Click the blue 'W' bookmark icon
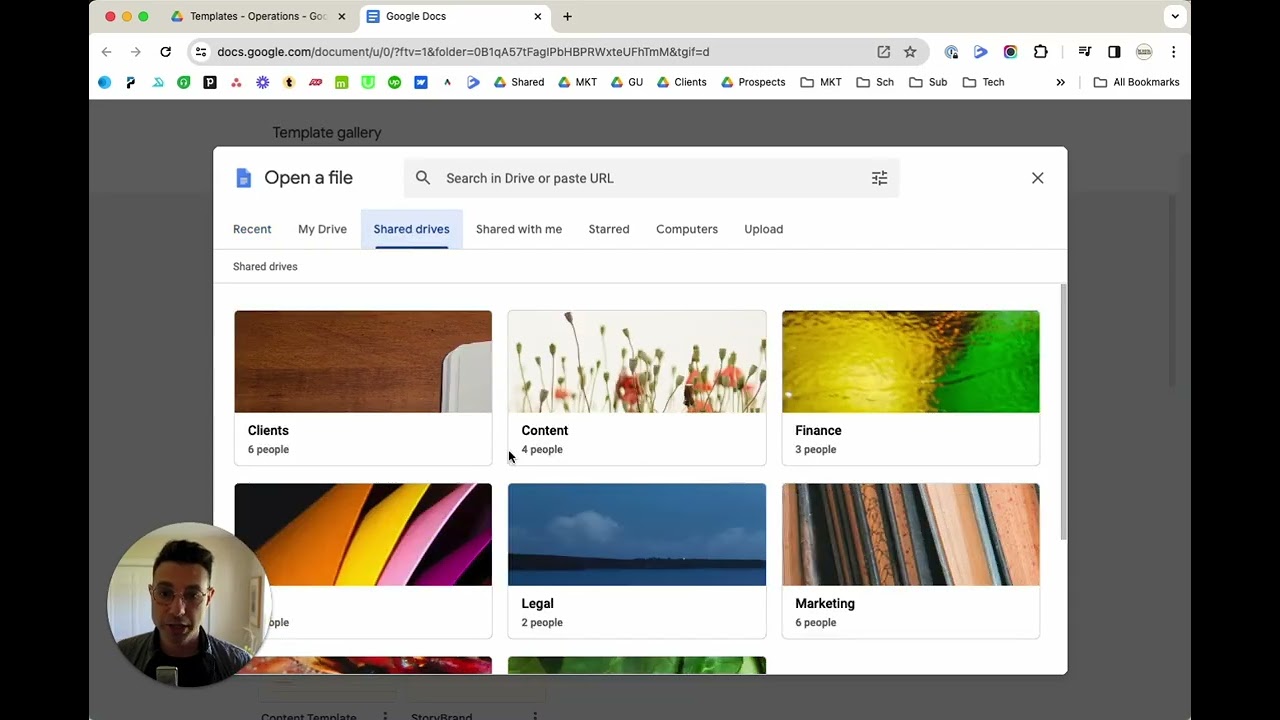This screenshot has width=1280, height=720. [421, 82]
